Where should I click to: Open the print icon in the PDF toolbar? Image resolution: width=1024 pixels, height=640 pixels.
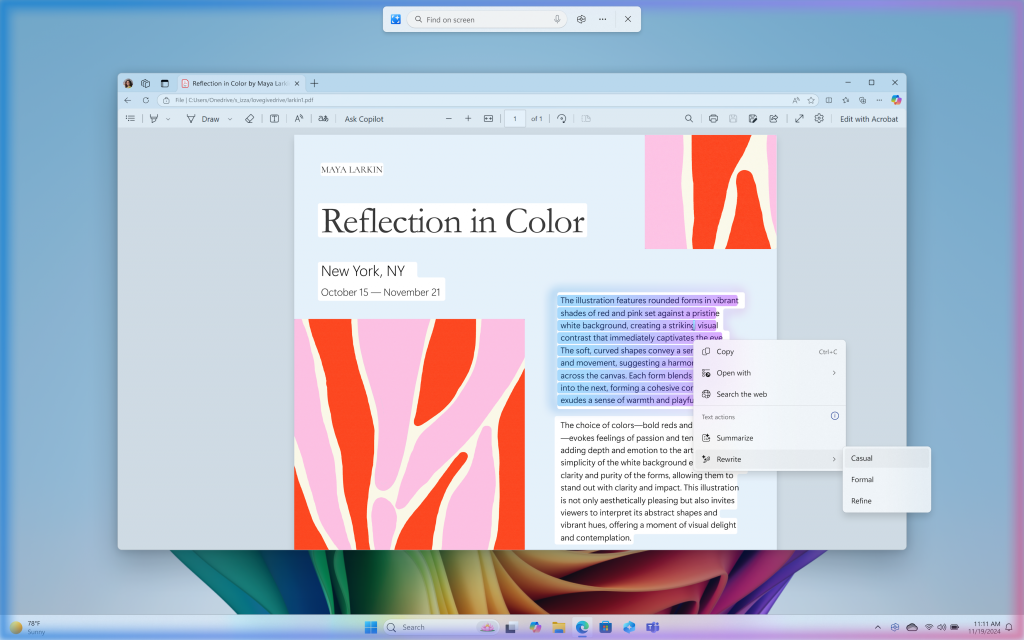tap(713, 118)
